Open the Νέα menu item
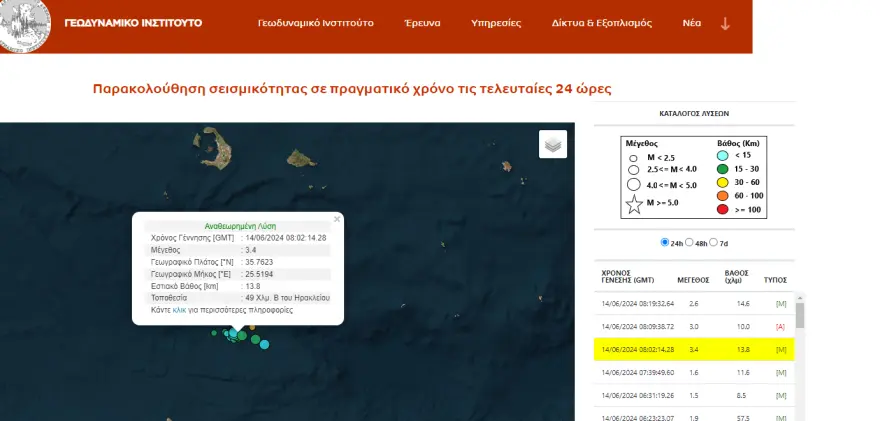 pyautogui.click(x=691, y=22)
